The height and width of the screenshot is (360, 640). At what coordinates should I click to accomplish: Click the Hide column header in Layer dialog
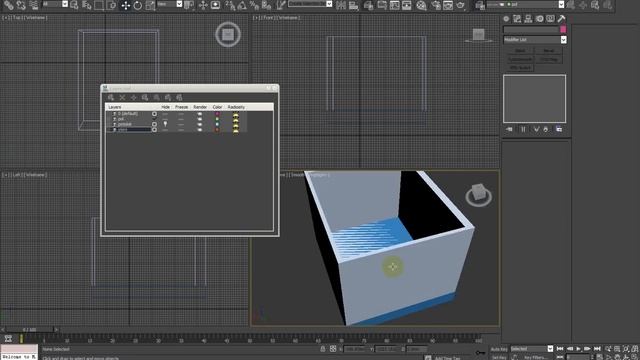[165, 107]
